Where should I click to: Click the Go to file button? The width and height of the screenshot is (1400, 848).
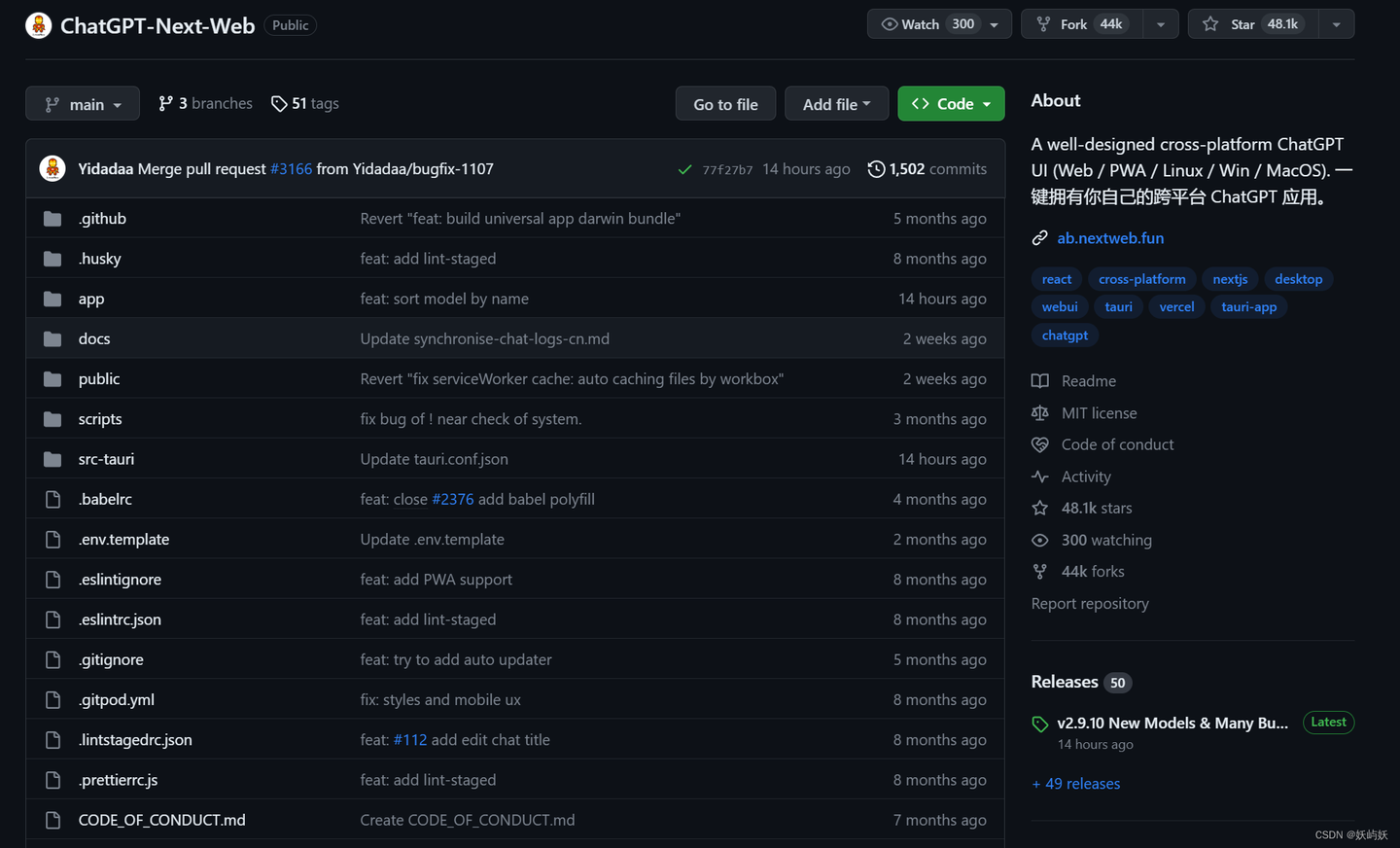pyautogui.click(x=725, y=104)
